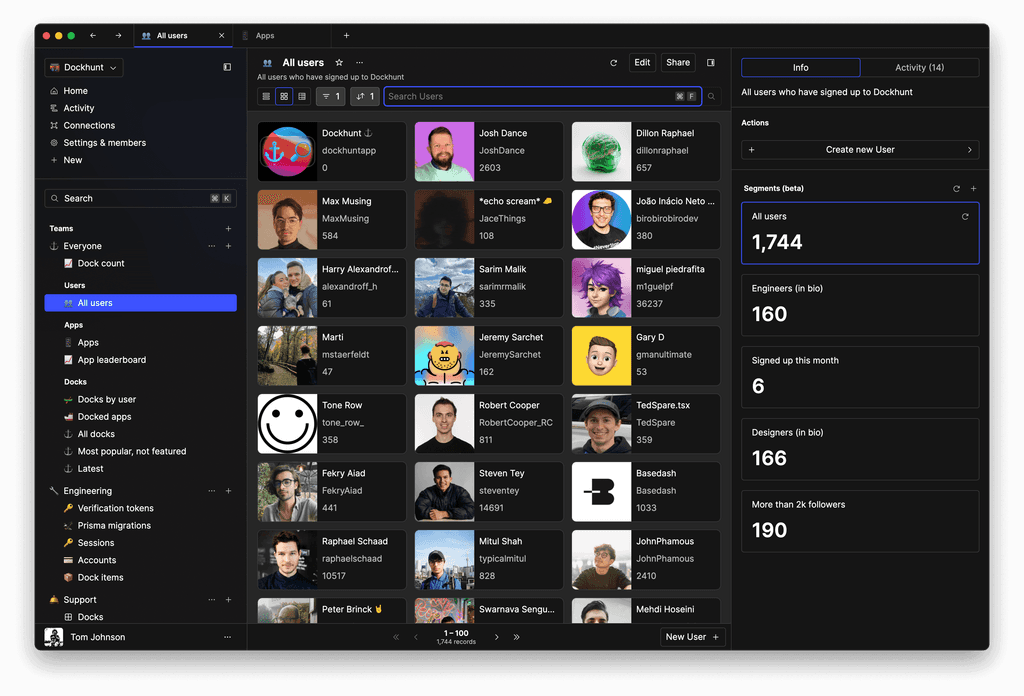Open the more options menu beside All users title
This screenshot has width=1024, height=696.
point(358,62)
